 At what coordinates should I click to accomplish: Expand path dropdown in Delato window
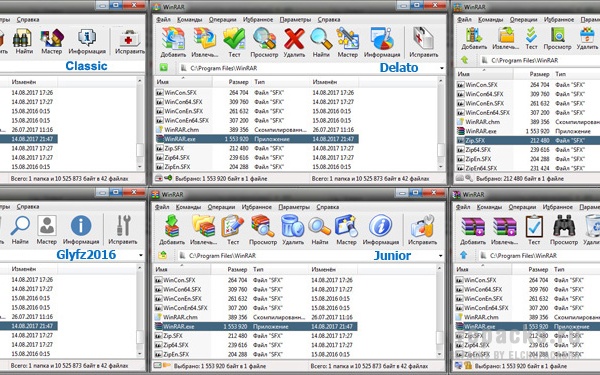442,68
